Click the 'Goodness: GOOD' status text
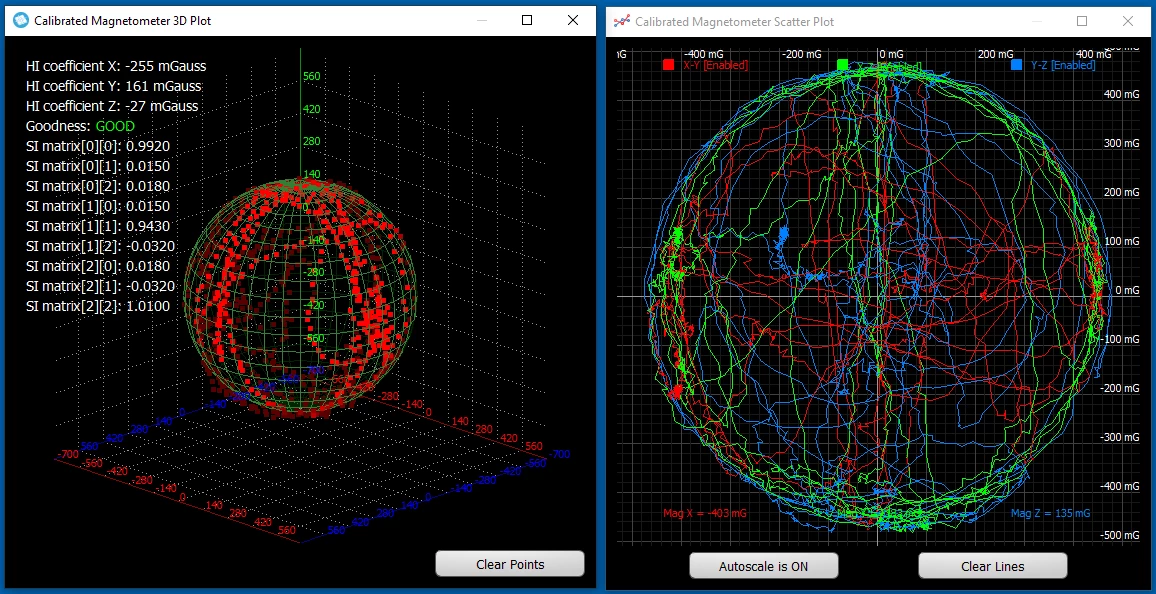The height and width of the screenshot is (594, 1156). [x=80, y=126]
